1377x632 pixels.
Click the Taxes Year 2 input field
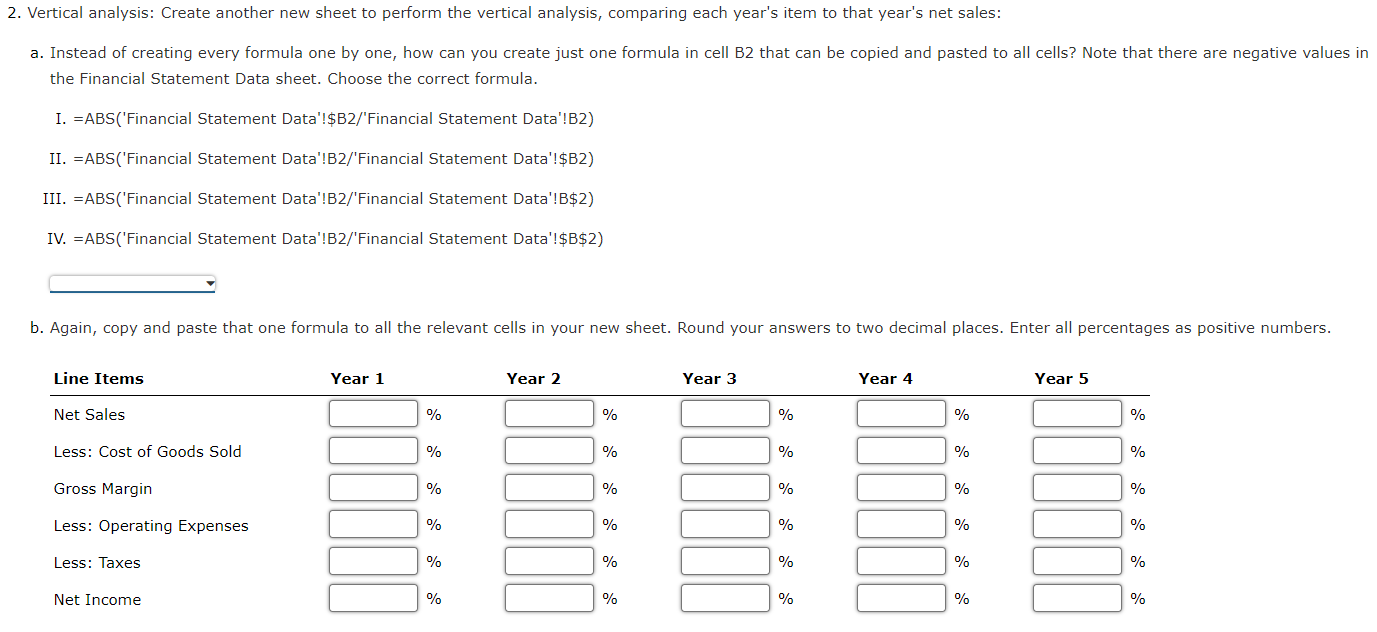[x=549, y=562]
